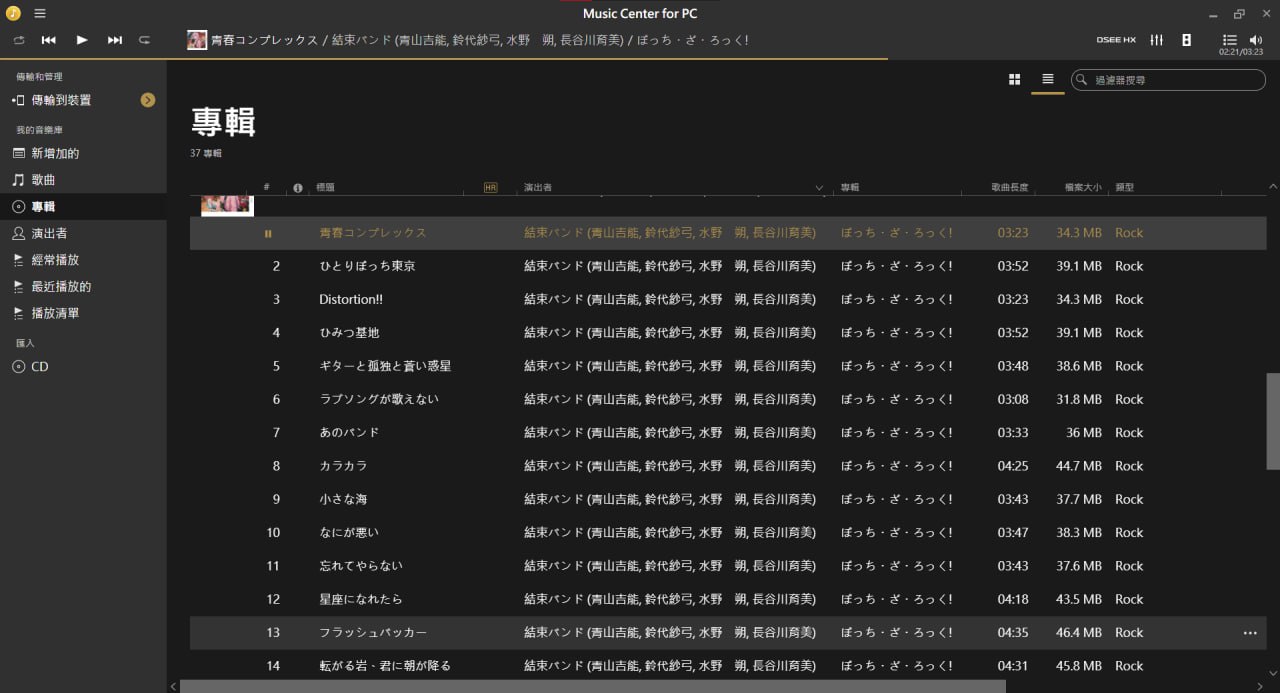Sort by the 檔案大小 file size column
This screenshot has height=693, width=1280.
1083,187
